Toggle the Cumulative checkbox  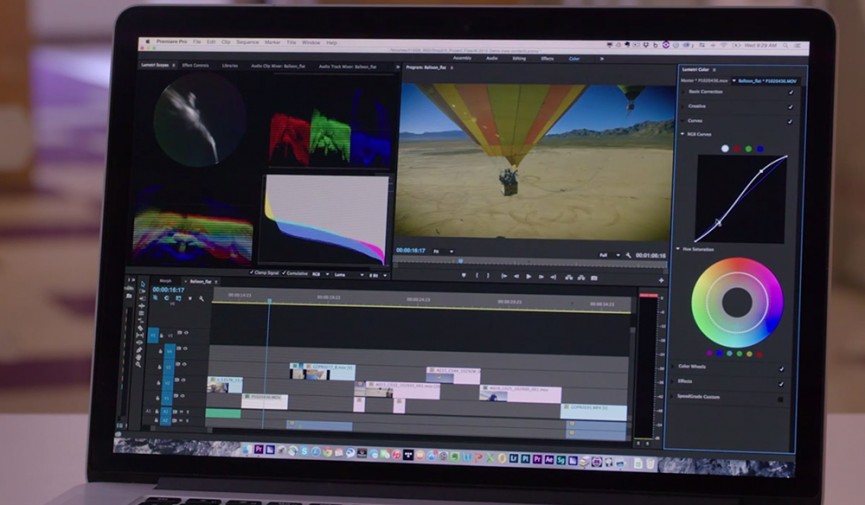tap(285, 273)
